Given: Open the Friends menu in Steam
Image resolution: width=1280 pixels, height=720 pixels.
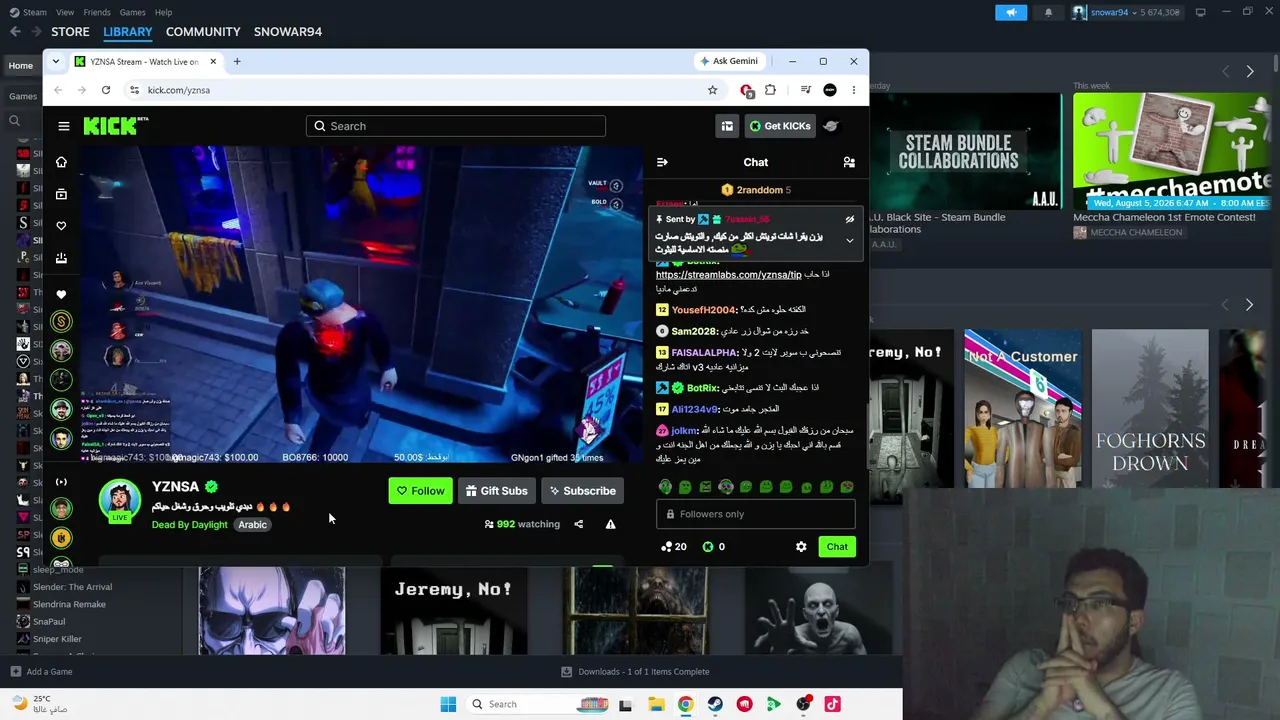Looking at the screenshot, I should point(97,12).
